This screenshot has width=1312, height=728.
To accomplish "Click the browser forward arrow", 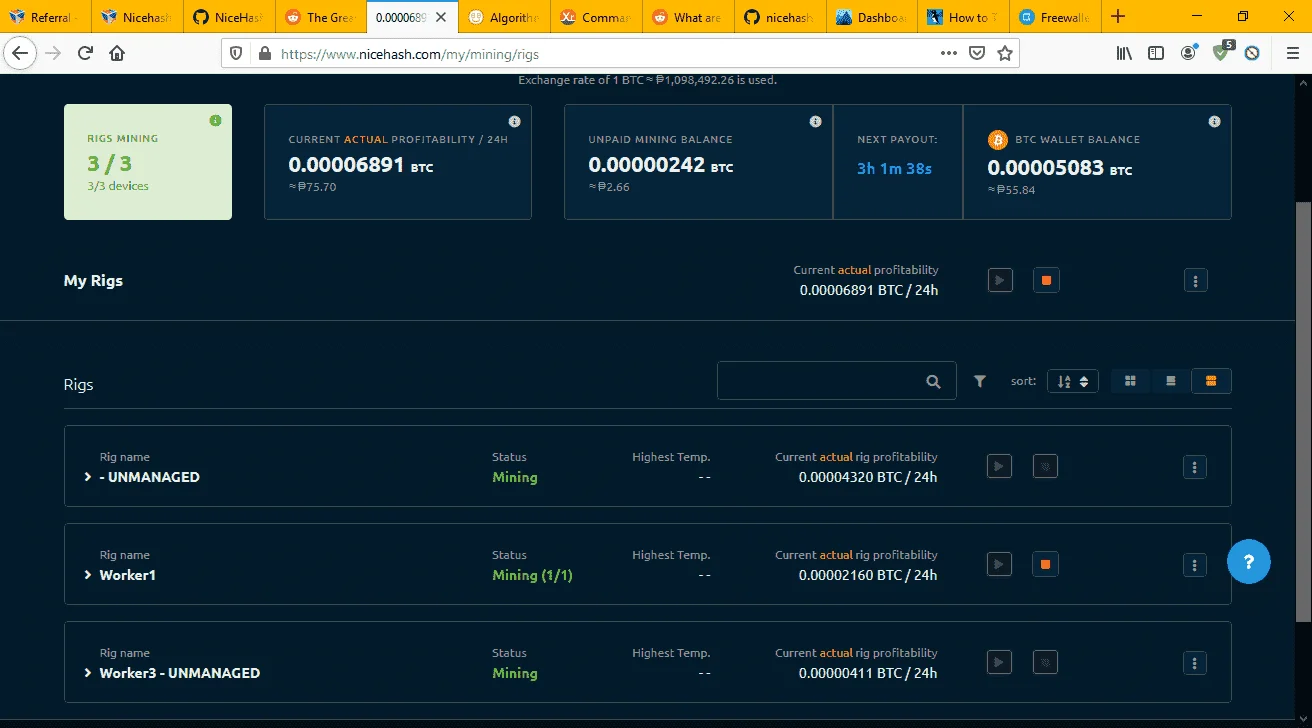I will coord(54,53).
